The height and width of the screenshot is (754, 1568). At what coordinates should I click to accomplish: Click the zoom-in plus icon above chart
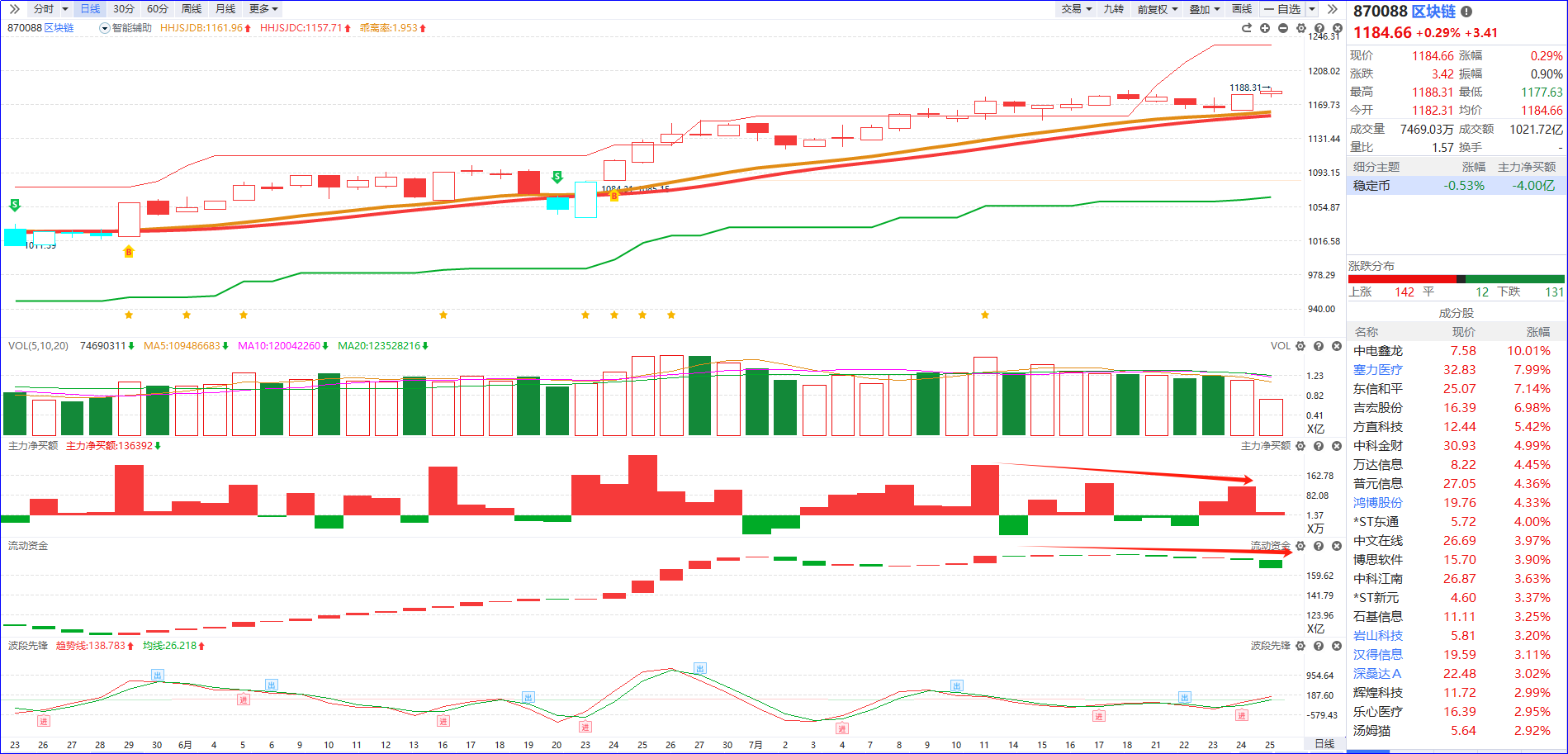1265,28
